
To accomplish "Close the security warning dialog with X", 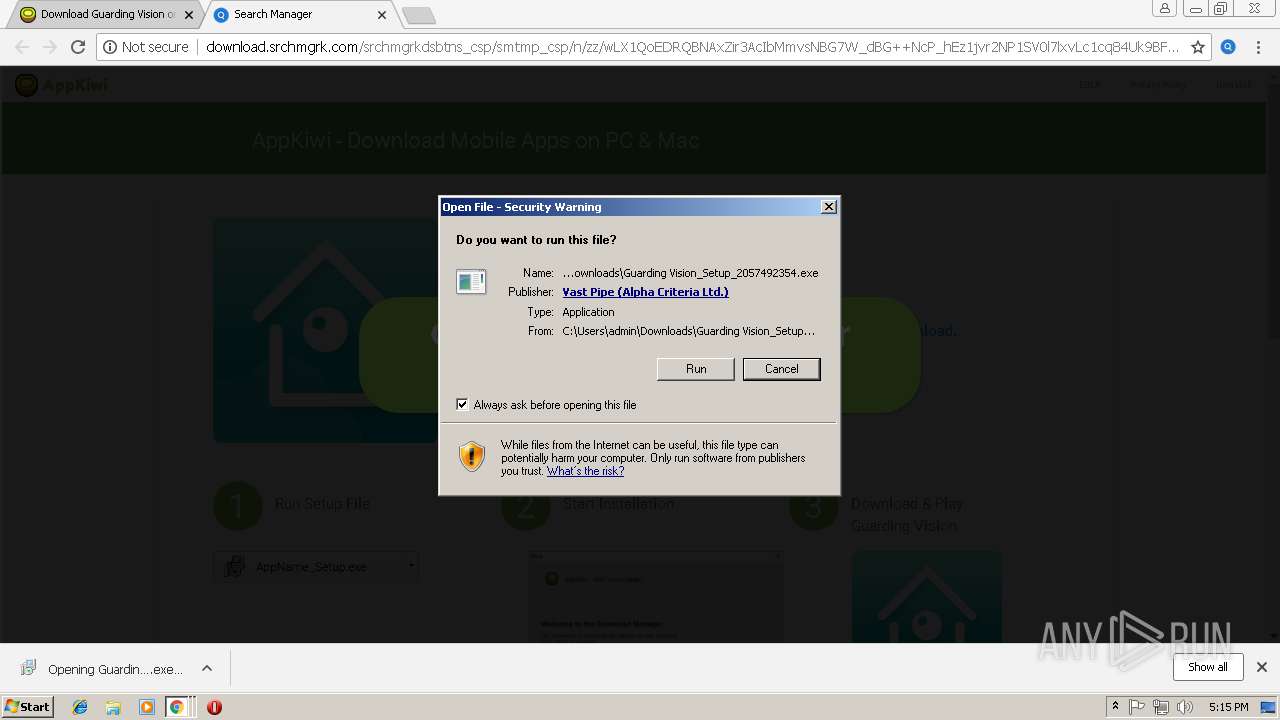I will pos(828,207).
